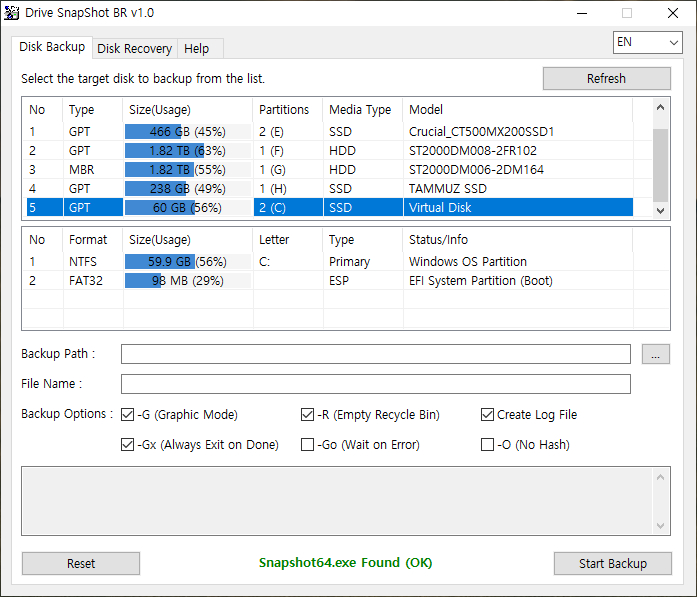Click the 1.82 TB (63%) usage bar
697x597 pixels.
pyautogui.click(x=188, y=151)
